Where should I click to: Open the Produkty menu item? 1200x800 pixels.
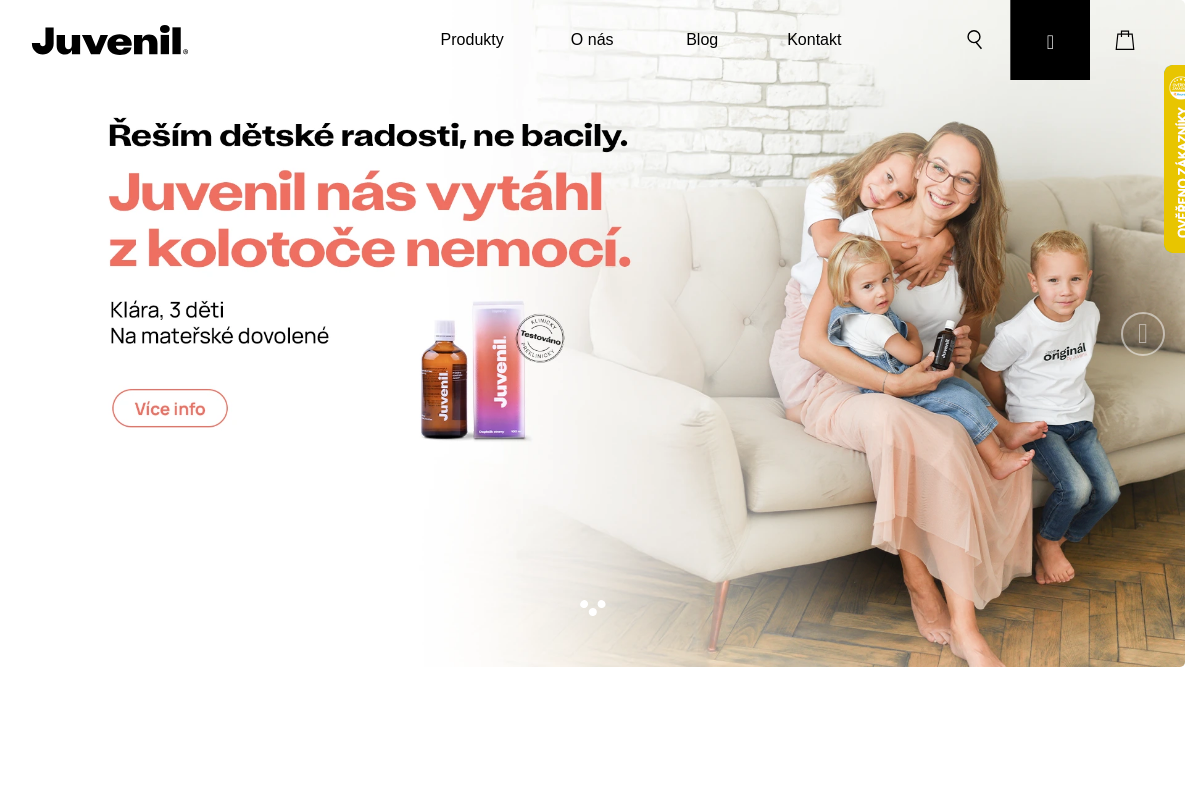click(x=472, y=40)
